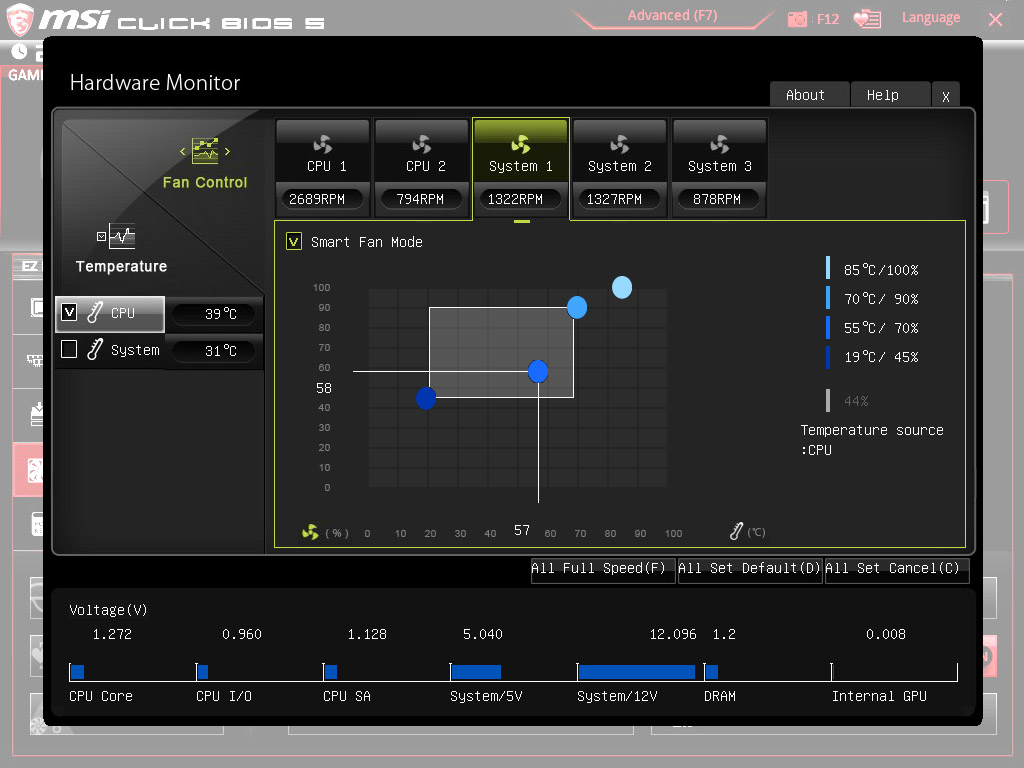The image size is (1024, 768).
Task: Click the 70°C/90% legend color swatch
Action: tap(828, 297)
